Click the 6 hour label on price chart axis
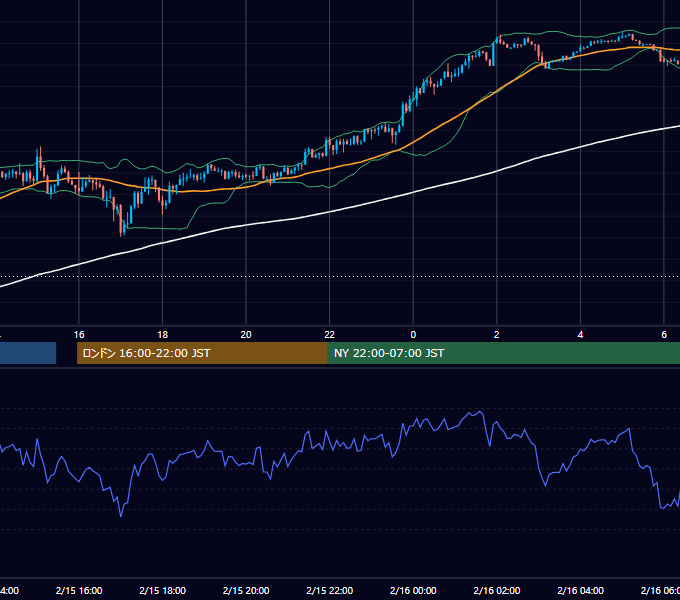Screen dimensions: 680x600 point(664,335)
